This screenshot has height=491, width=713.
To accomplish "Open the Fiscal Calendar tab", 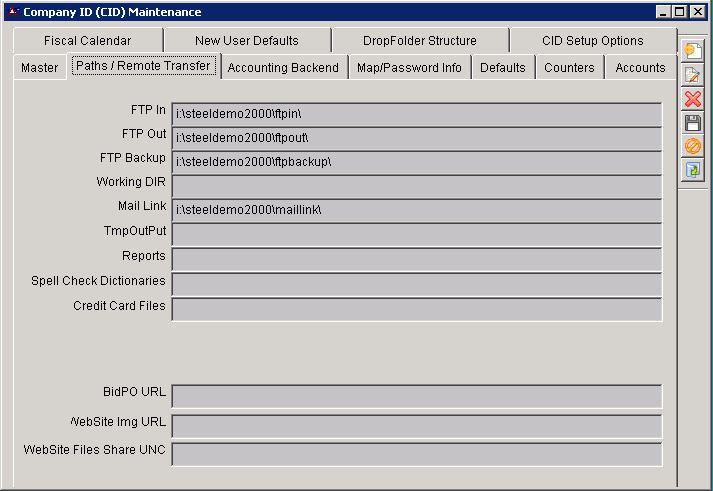I will click(x=87, y=41).
